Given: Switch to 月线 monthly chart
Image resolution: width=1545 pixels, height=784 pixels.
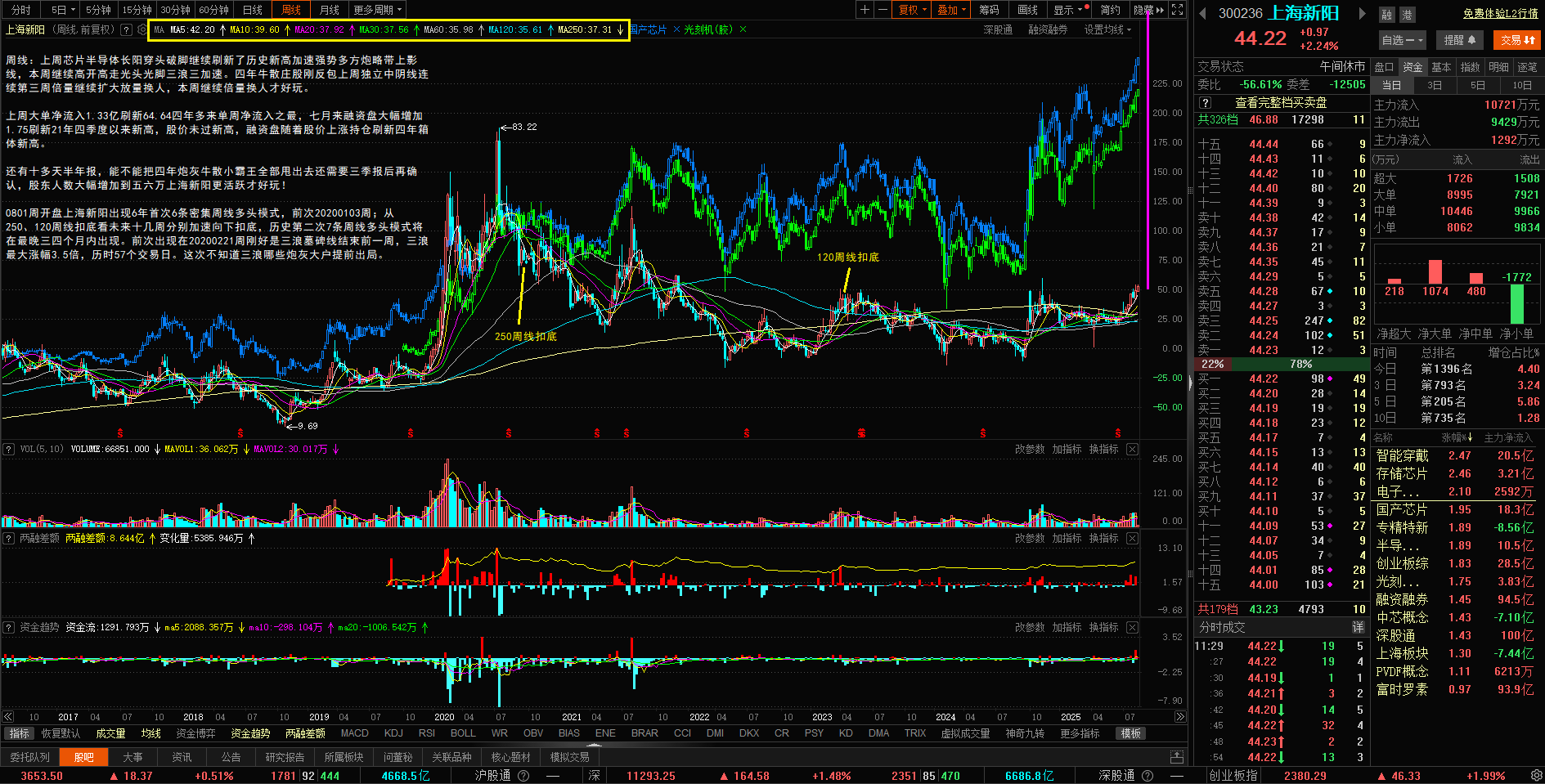Looking at the screenshot, I should point(329,10).
